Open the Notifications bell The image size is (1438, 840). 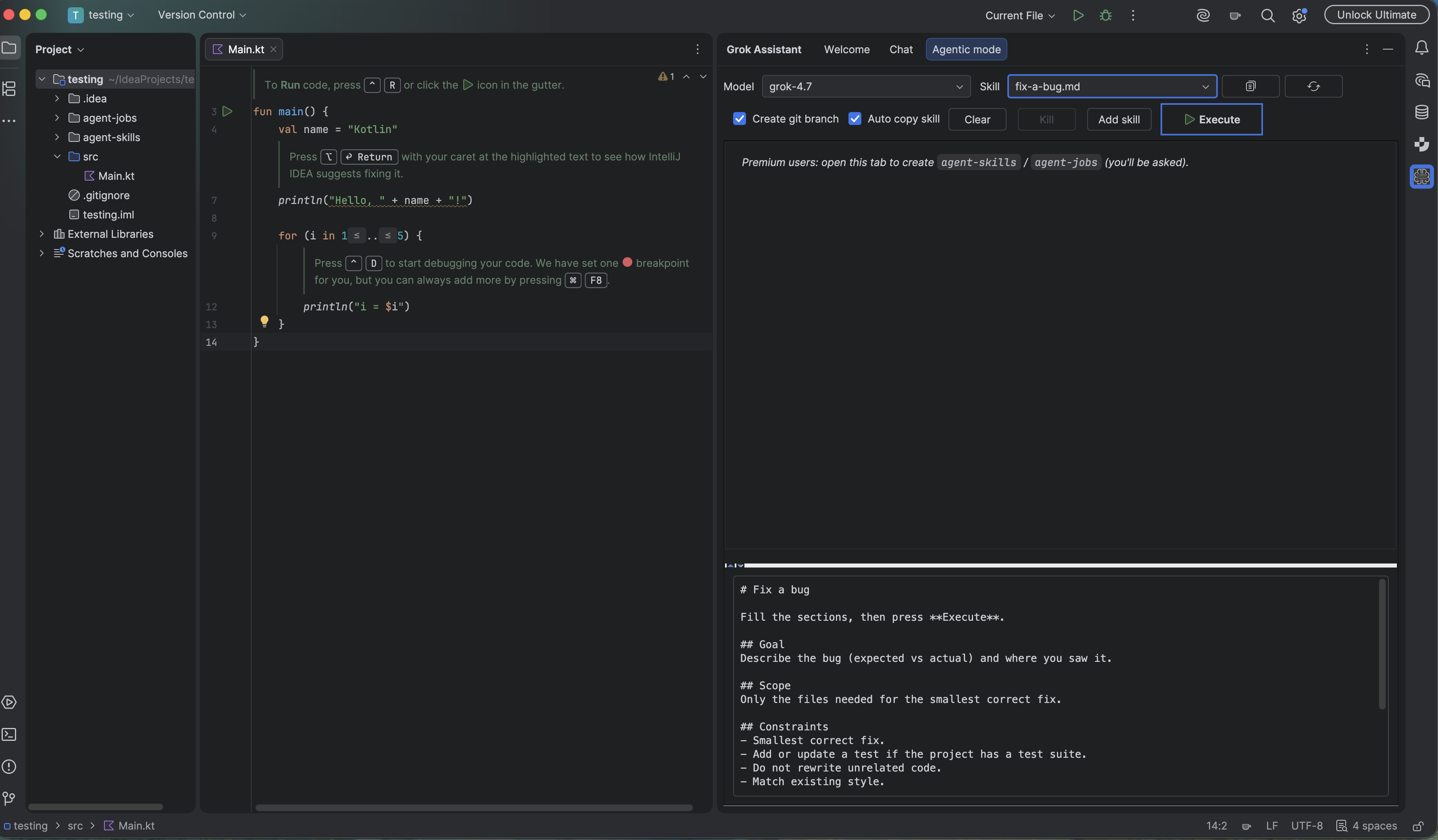pyautogui.click(x=1421, y=48)
